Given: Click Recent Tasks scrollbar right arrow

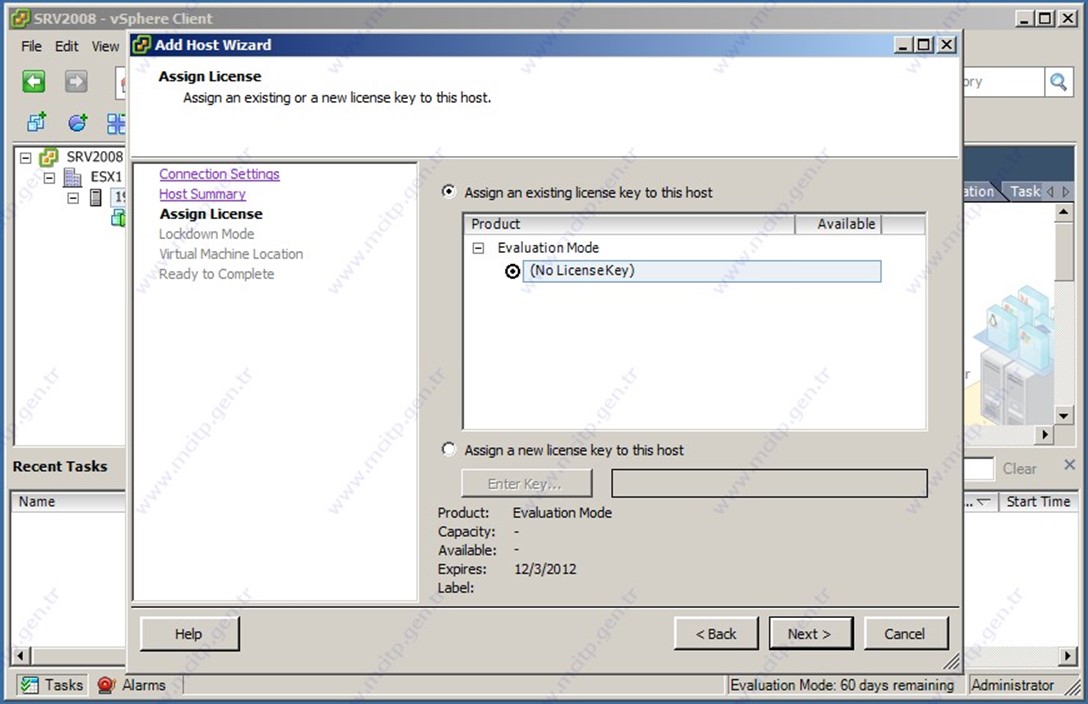Looking at the screenshot, I should pos(1068,655).
